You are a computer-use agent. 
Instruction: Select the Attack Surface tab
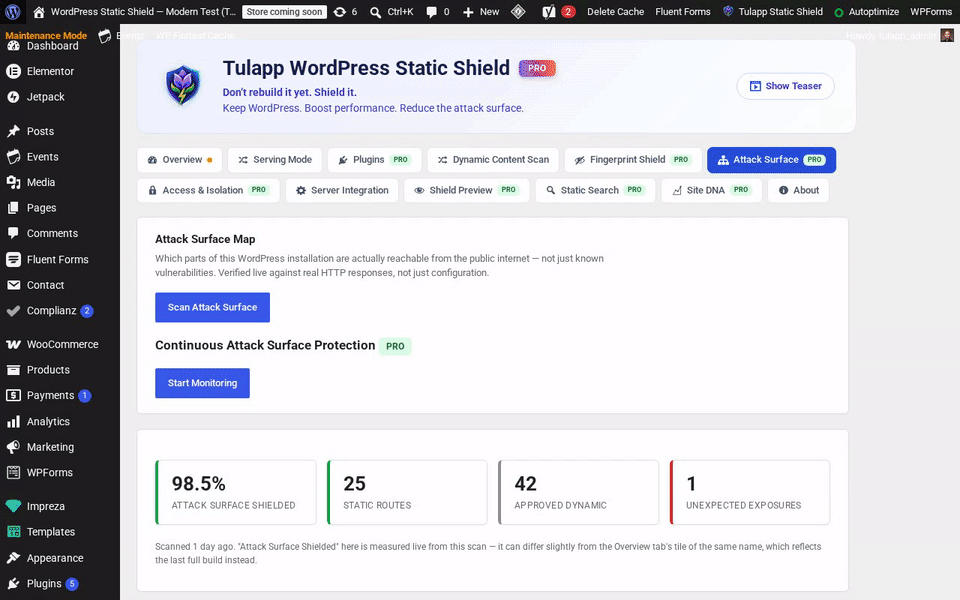click(x=771, y=160)
